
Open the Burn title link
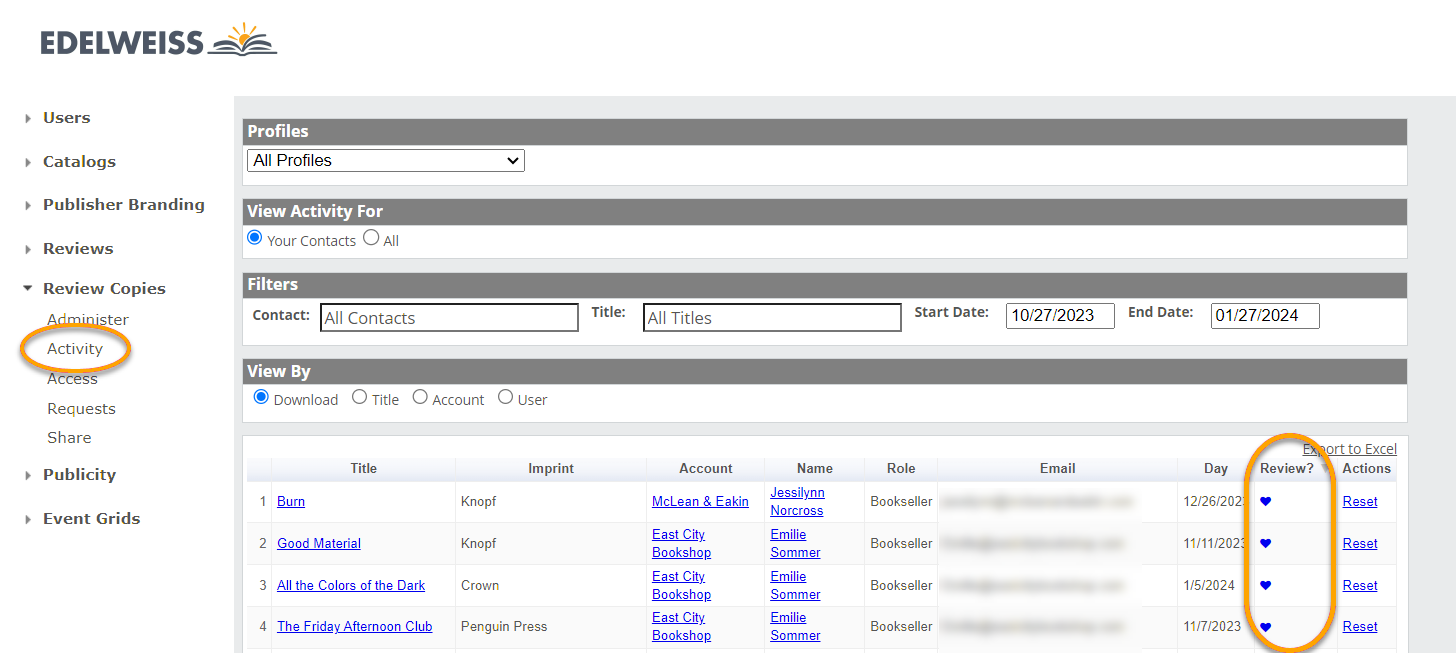291,502
